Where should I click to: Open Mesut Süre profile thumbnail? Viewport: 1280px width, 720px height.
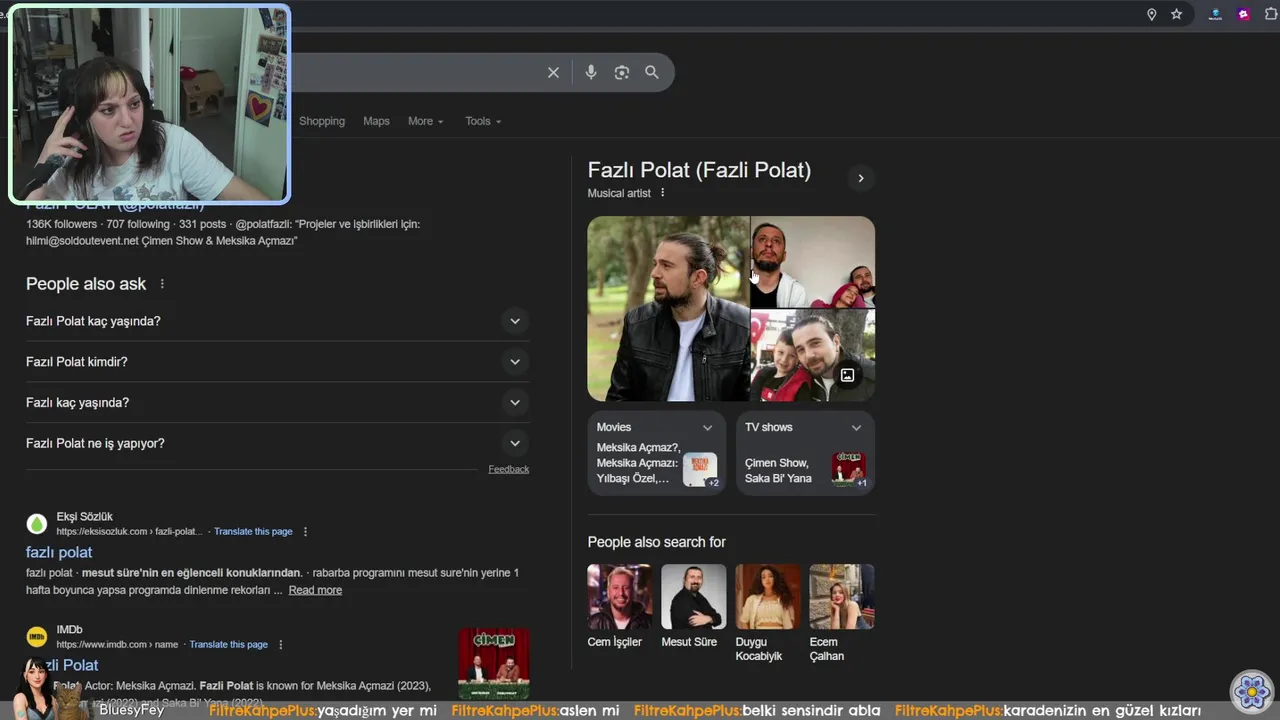click(x=694, y=597)
